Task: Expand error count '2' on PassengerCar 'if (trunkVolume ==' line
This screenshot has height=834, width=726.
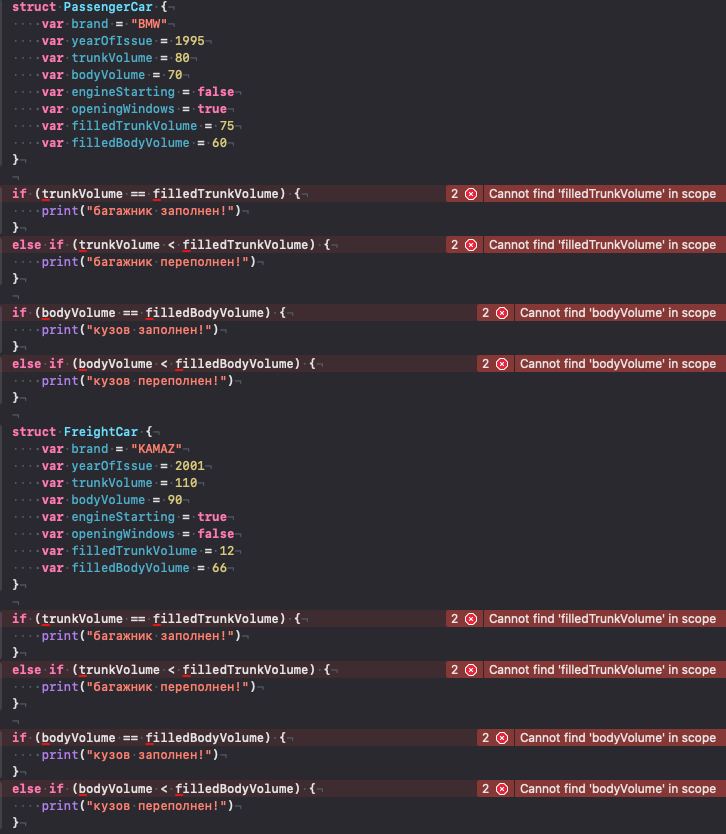Action: click(x=454, y=194)
